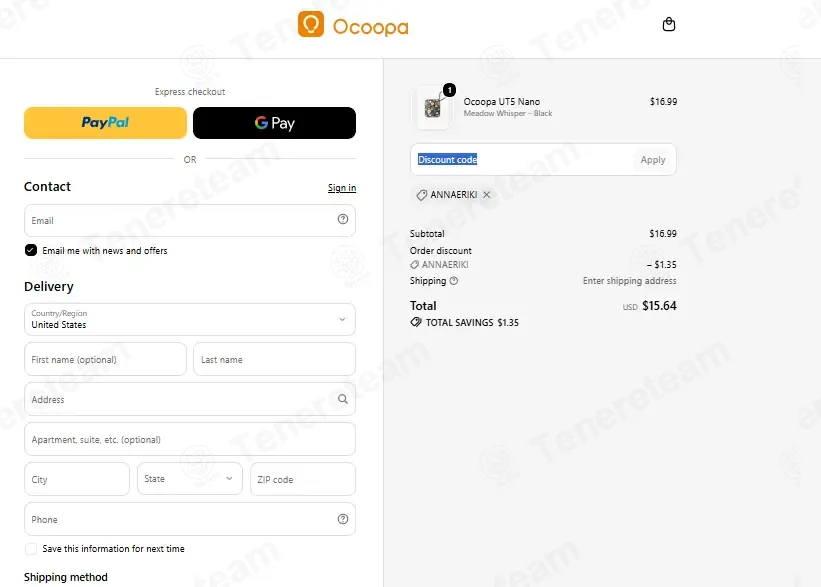Expand the Country/Region dropdown
Viewport: 821px width, 587px height.
[x=190, y=319]
